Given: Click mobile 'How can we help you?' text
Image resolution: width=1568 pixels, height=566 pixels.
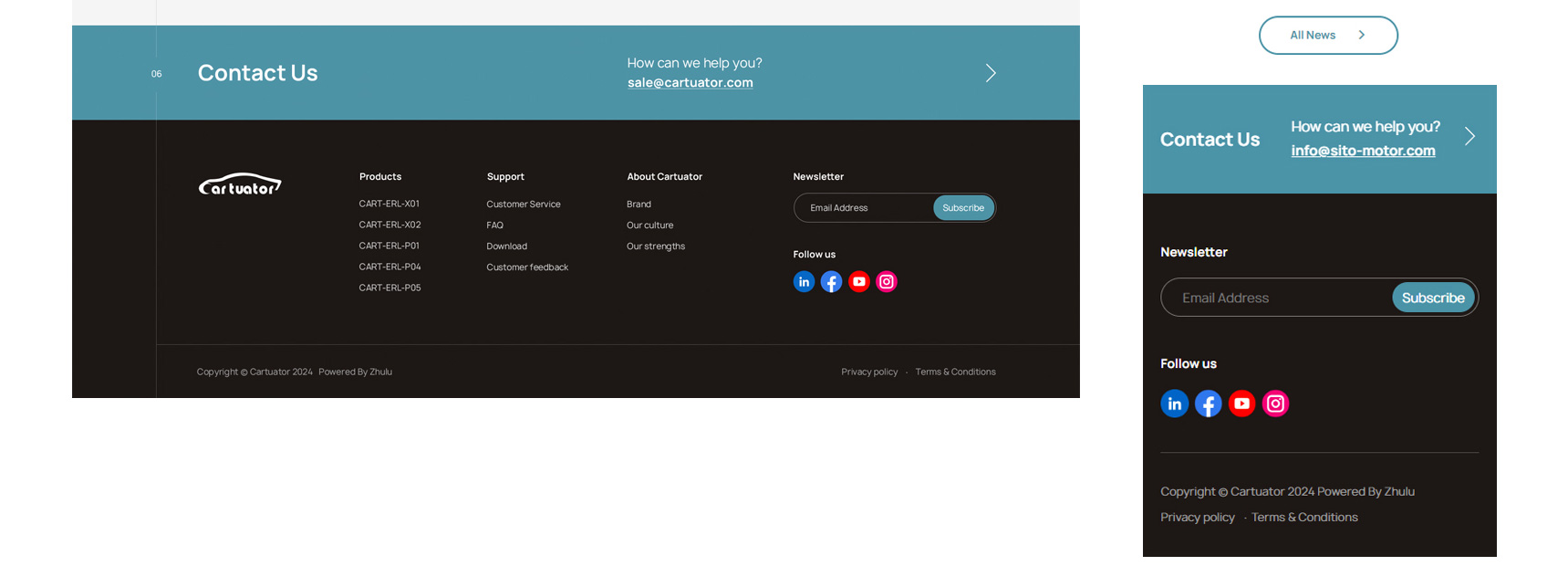Looking at the screenshot, I should point(1366,127).
